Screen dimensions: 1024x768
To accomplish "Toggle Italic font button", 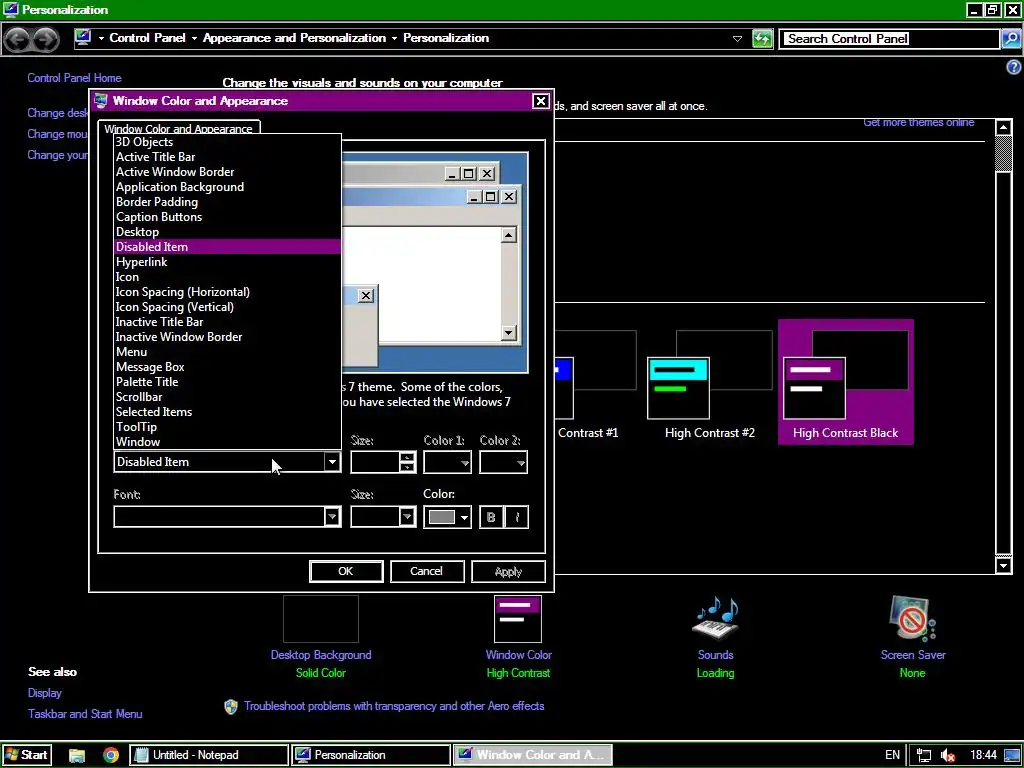I will point(517,517).
